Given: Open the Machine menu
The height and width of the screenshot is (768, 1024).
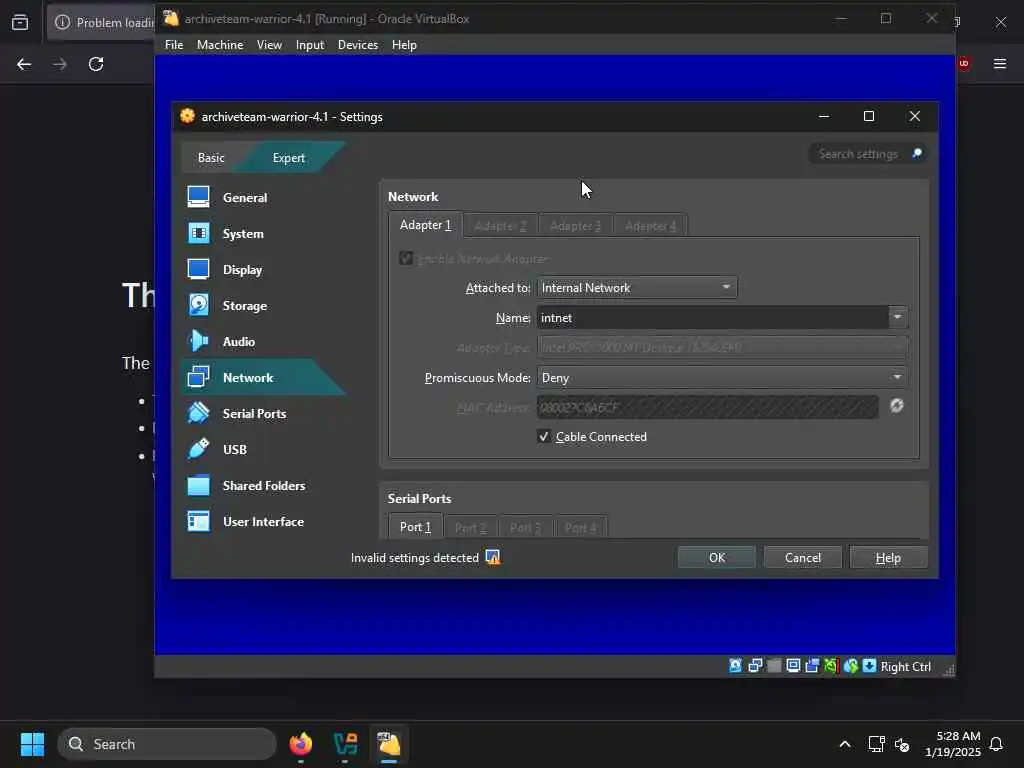Looking at the screenshot, I should click(x=220, y=44).
